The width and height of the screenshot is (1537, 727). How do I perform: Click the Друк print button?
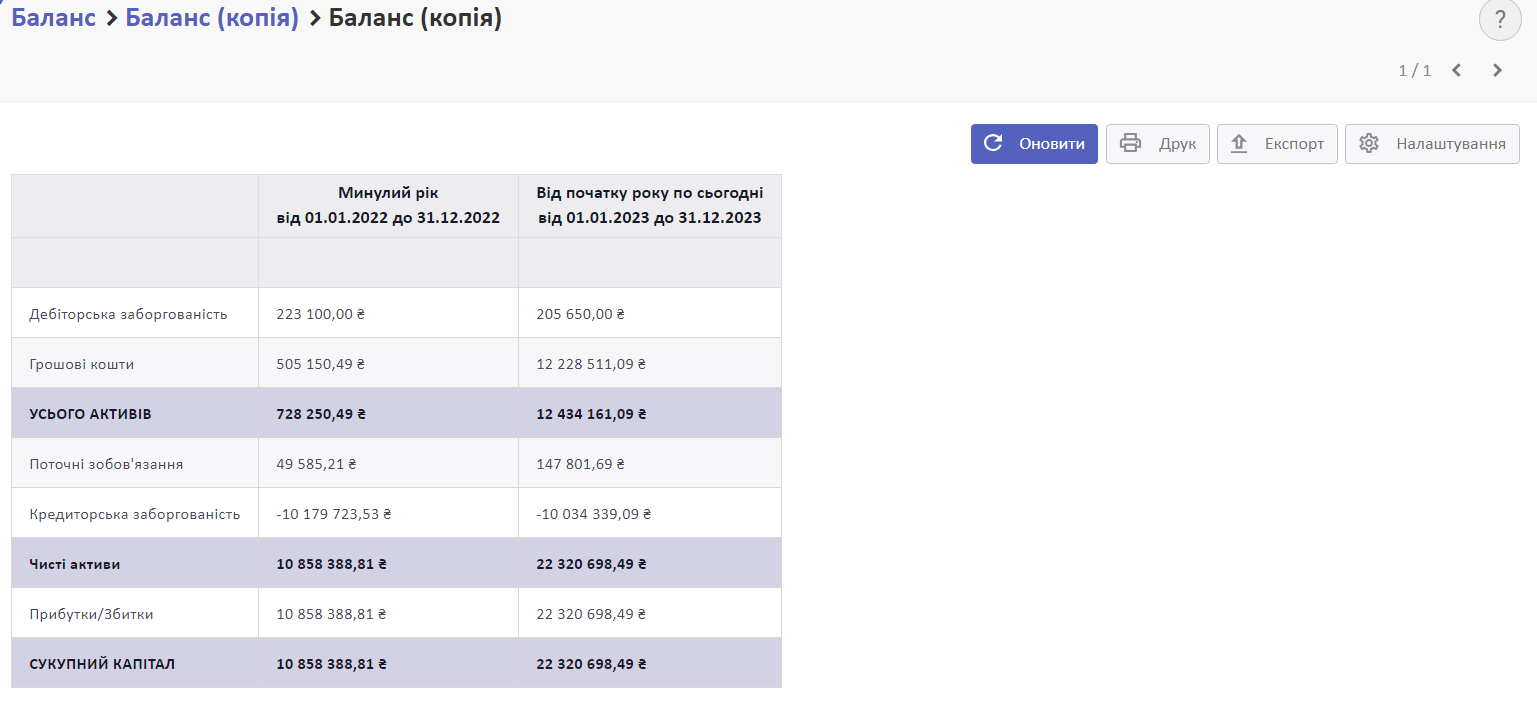(1158, 144)
